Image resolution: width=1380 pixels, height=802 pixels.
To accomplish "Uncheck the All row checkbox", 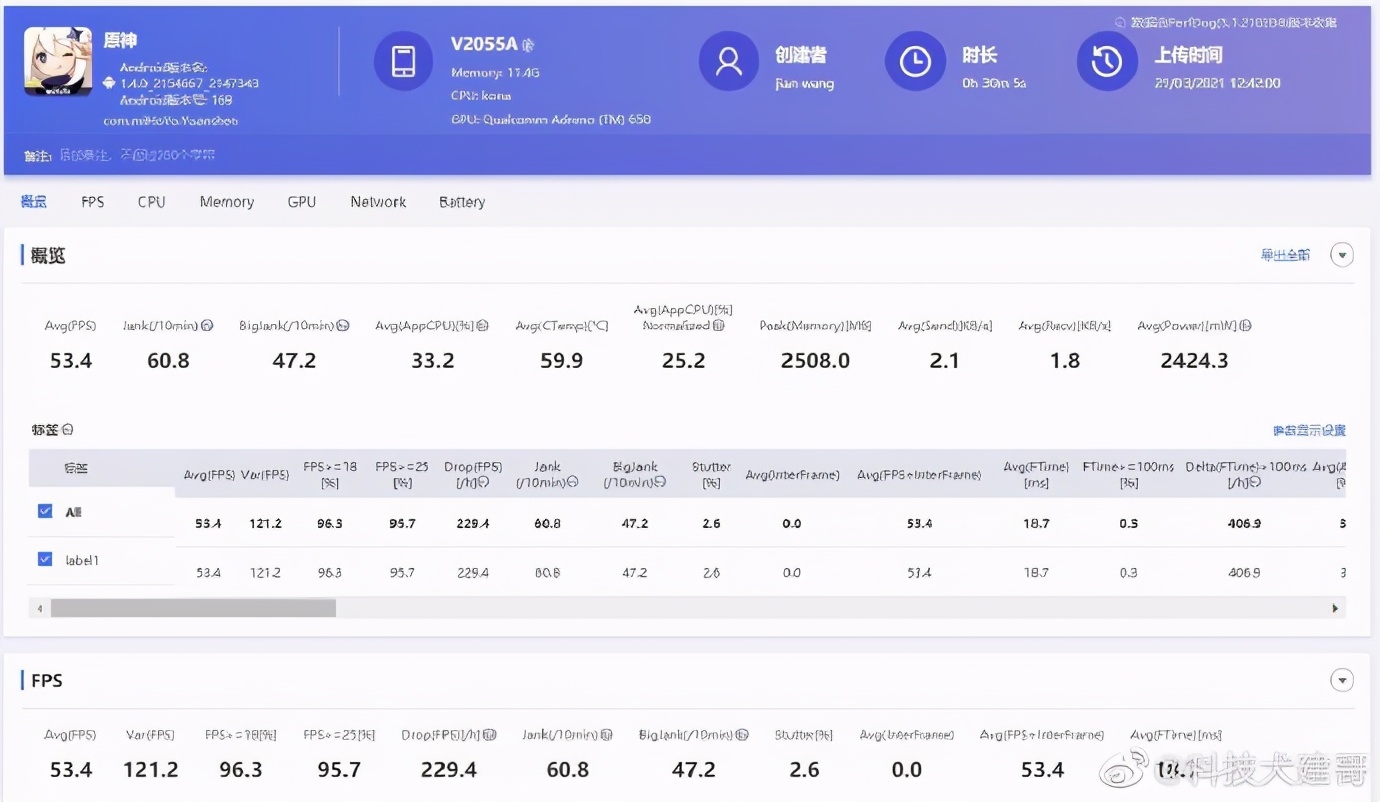I will [44, 510].
